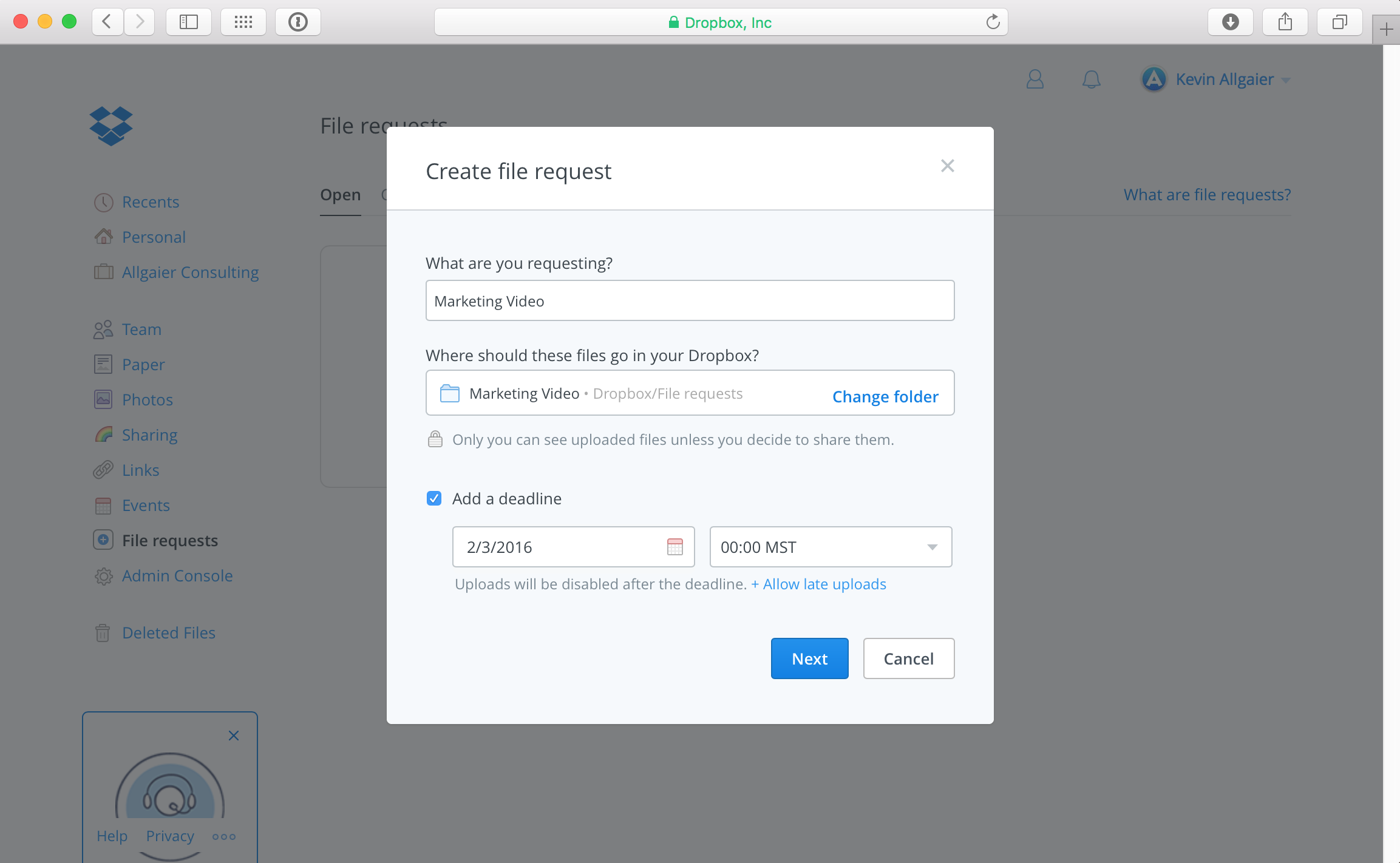Switch to the Open tab

click(341, 195)
